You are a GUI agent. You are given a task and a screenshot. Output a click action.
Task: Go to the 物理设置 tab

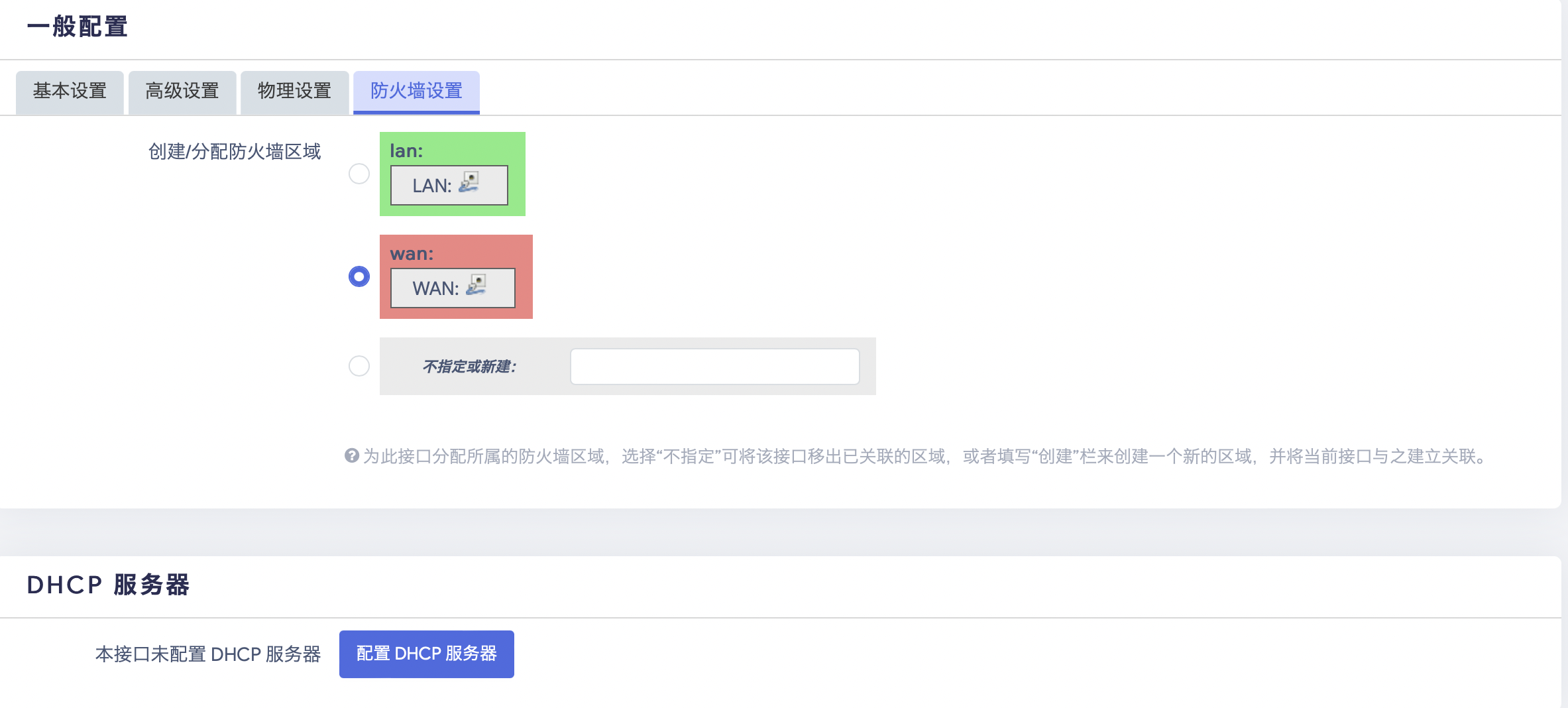point(294,91)
